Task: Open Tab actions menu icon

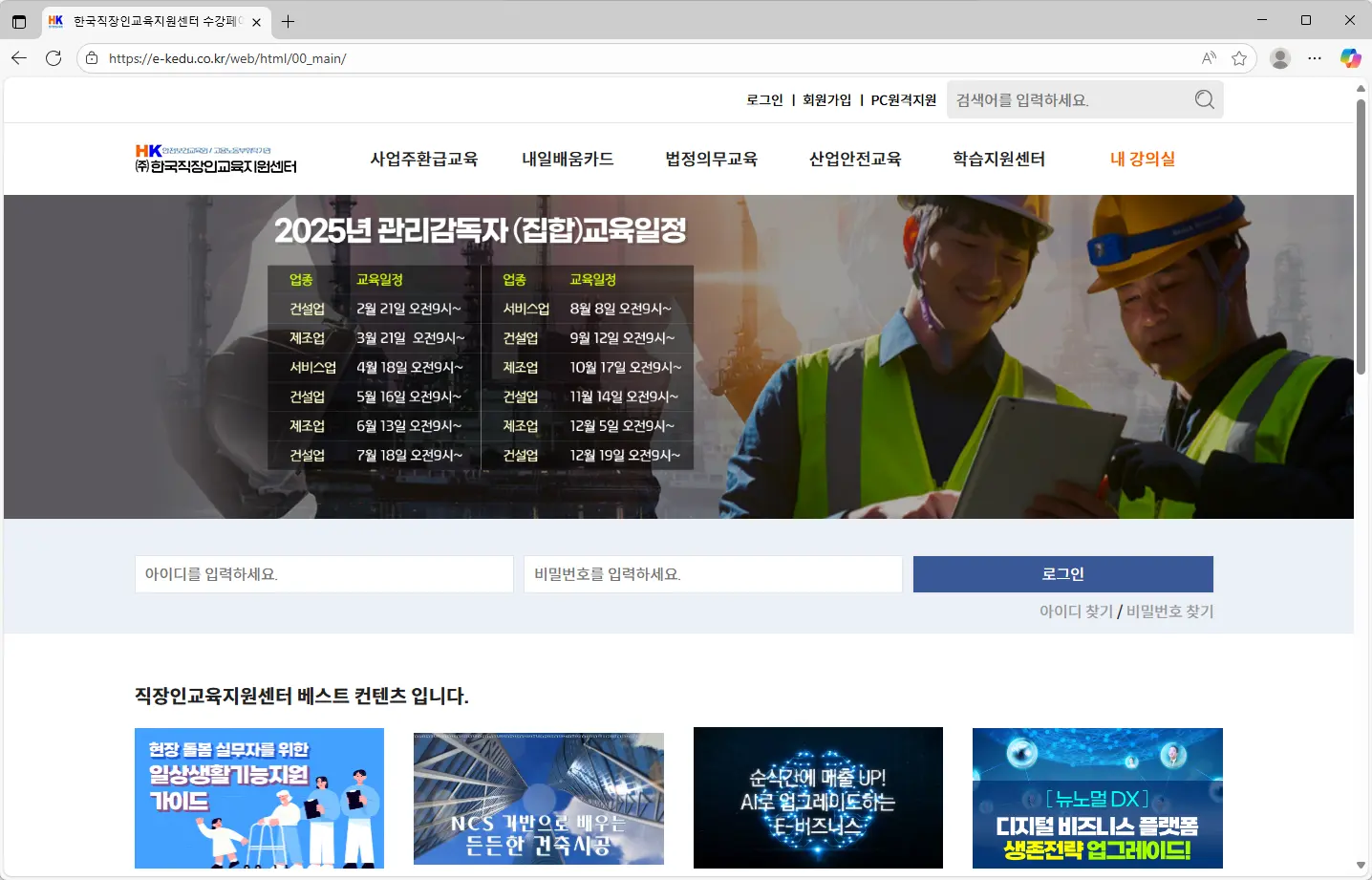Action: [x=19, y=21]
